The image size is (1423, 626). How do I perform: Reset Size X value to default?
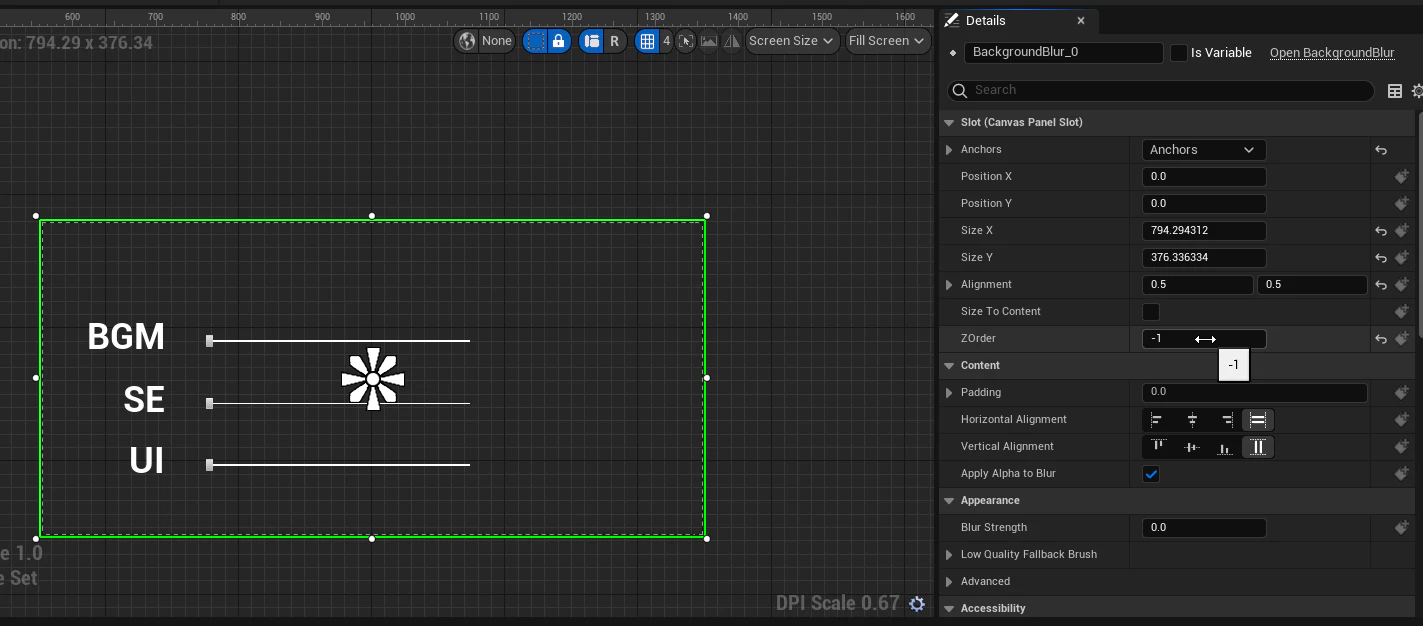[x=1381, y=231]
